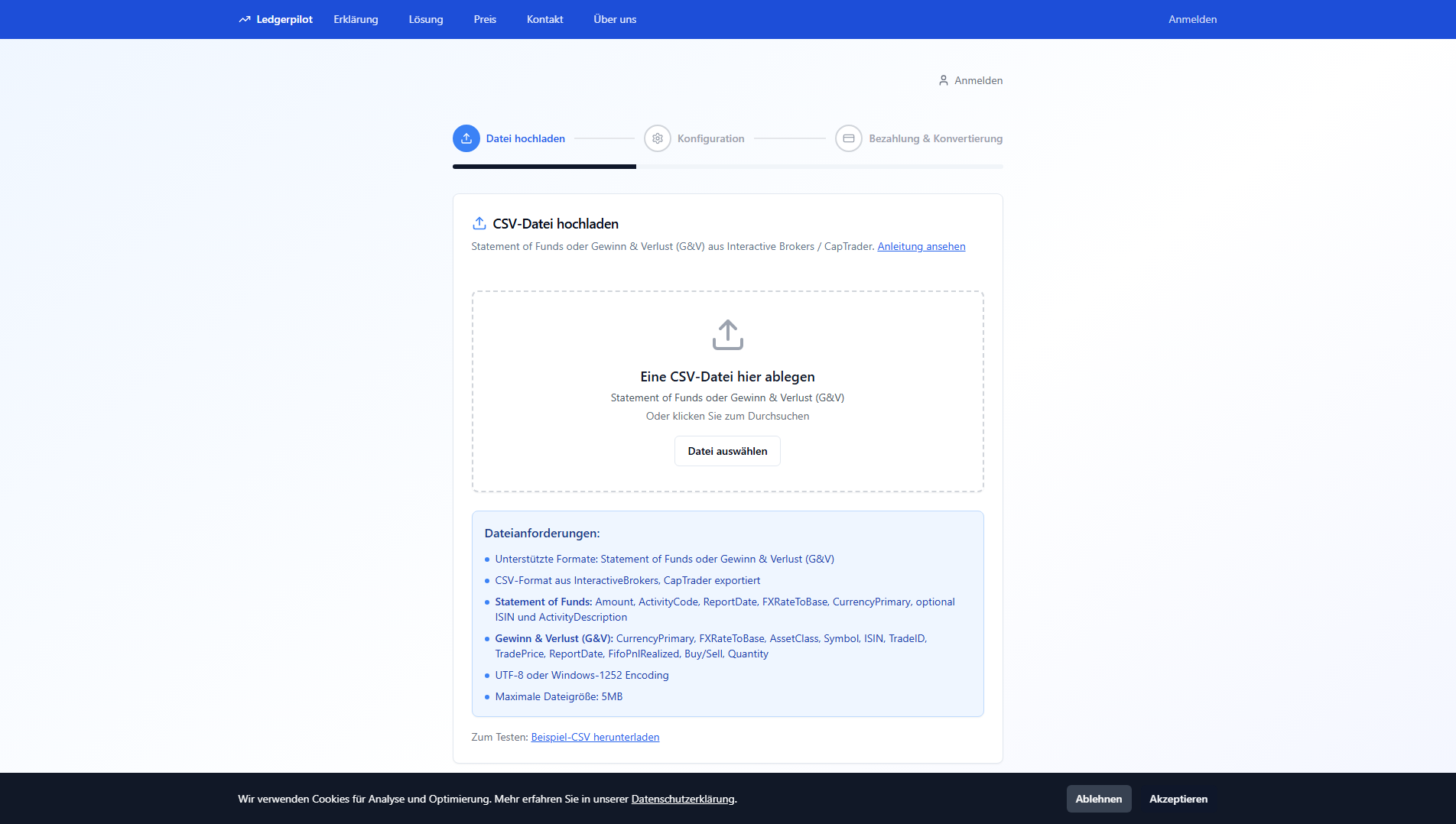Screen dimensions: 1456x824
Task: Click the upload step circle icon
Action: 466,138
